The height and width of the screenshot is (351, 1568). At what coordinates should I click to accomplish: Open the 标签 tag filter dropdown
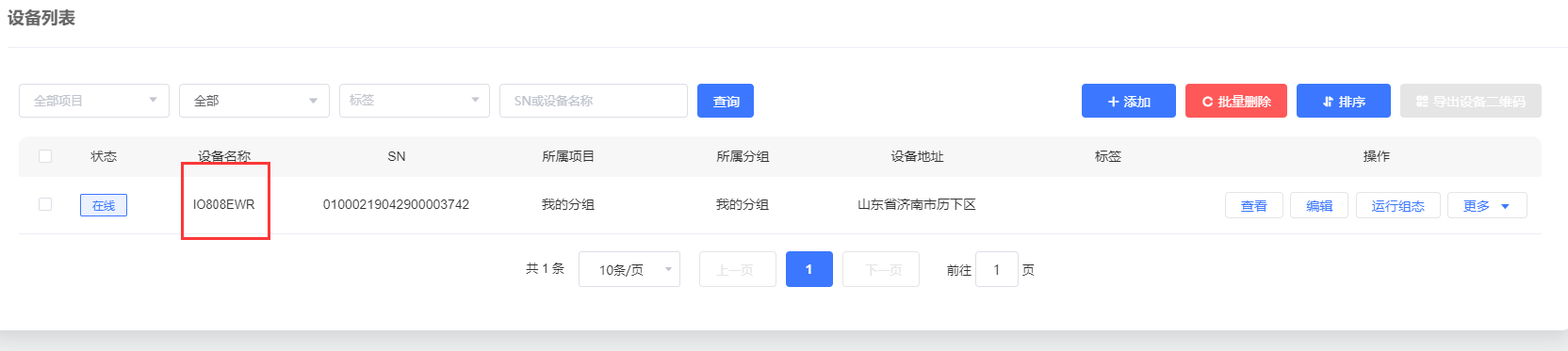point(415,101)
